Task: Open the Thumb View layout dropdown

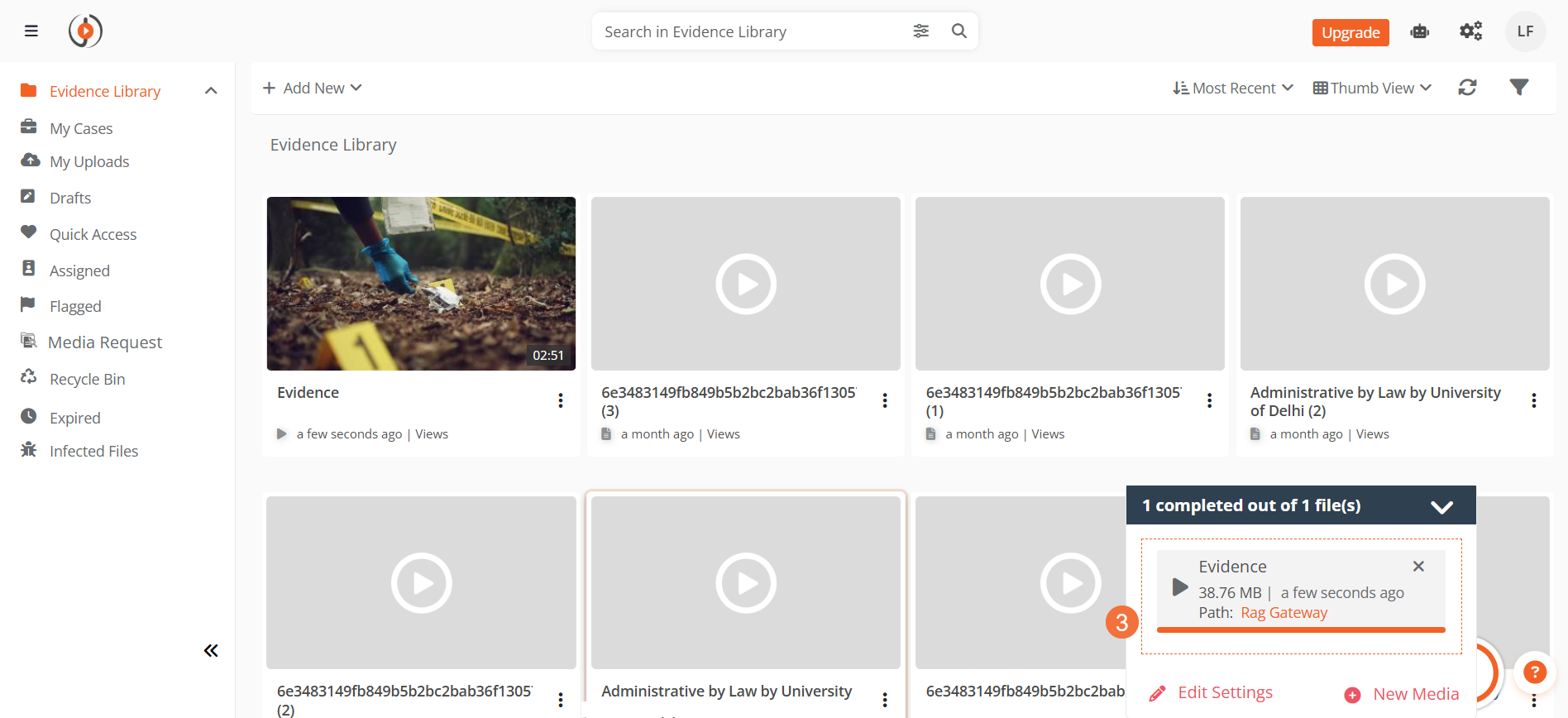Action: pos(1373,88)
